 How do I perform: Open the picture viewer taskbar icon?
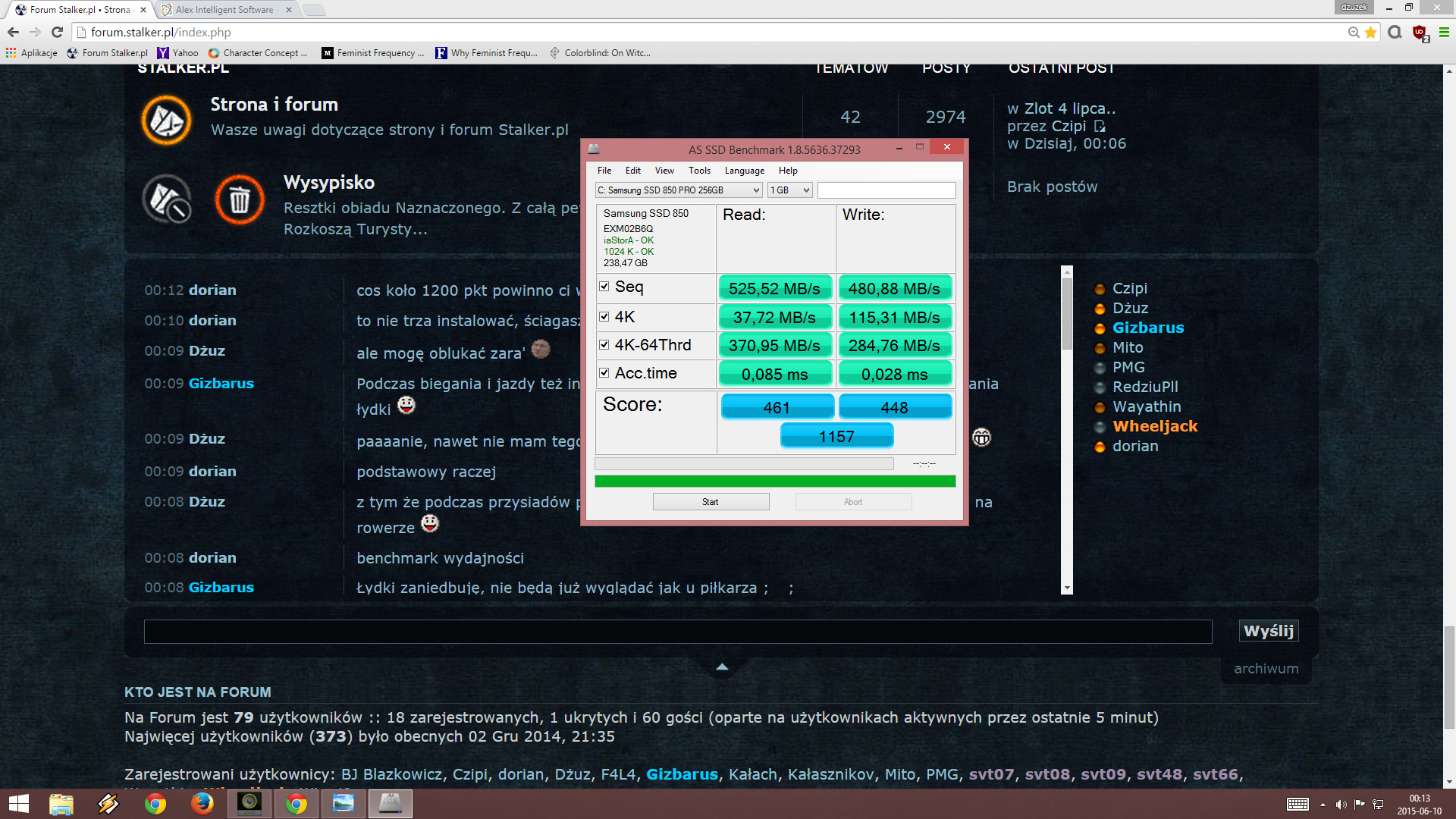[x=344, y=804]
